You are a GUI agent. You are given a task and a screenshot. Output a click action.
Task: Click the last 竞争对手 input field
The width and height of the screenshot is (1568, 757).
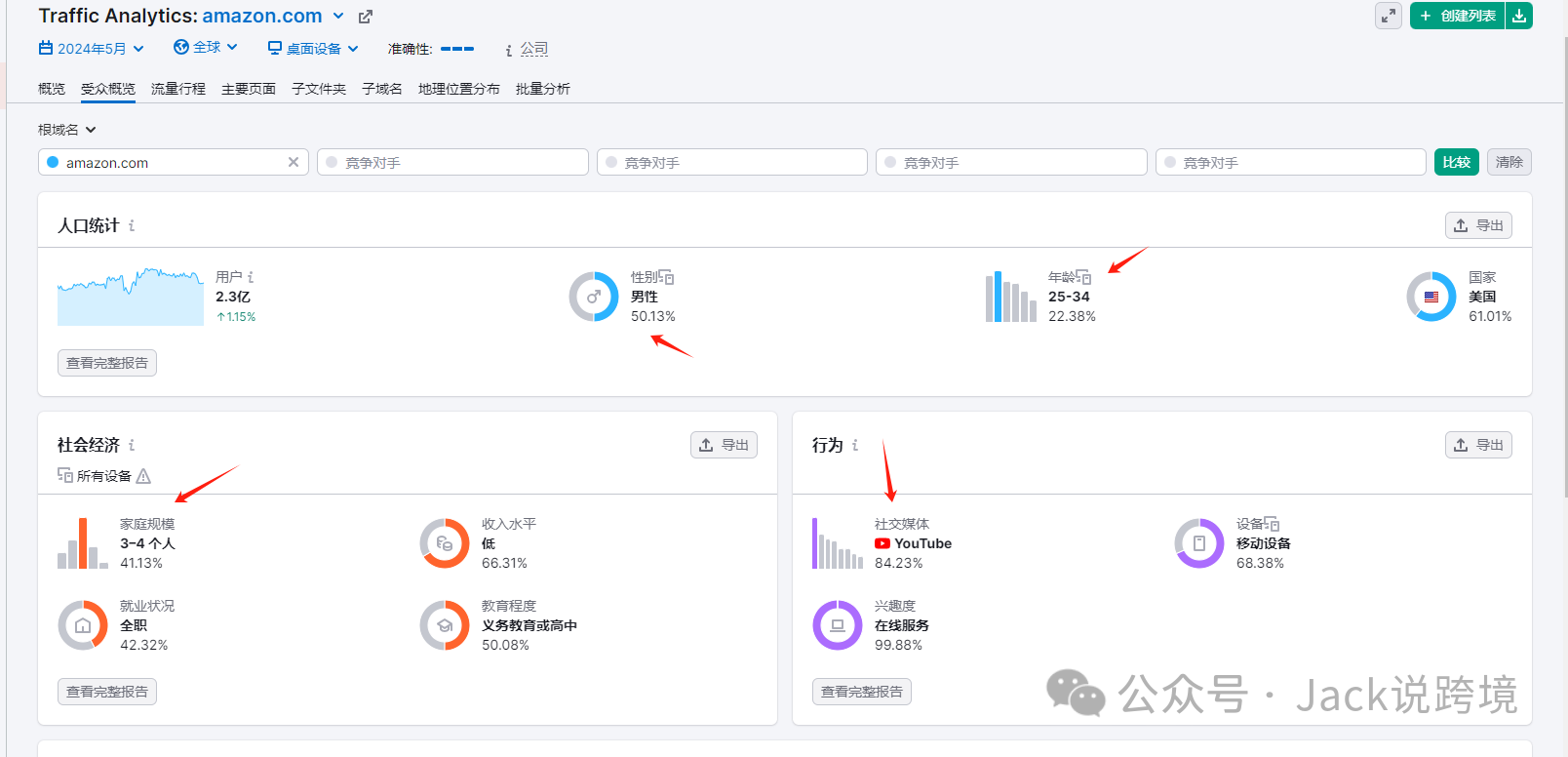click(x=1291, y=162)
